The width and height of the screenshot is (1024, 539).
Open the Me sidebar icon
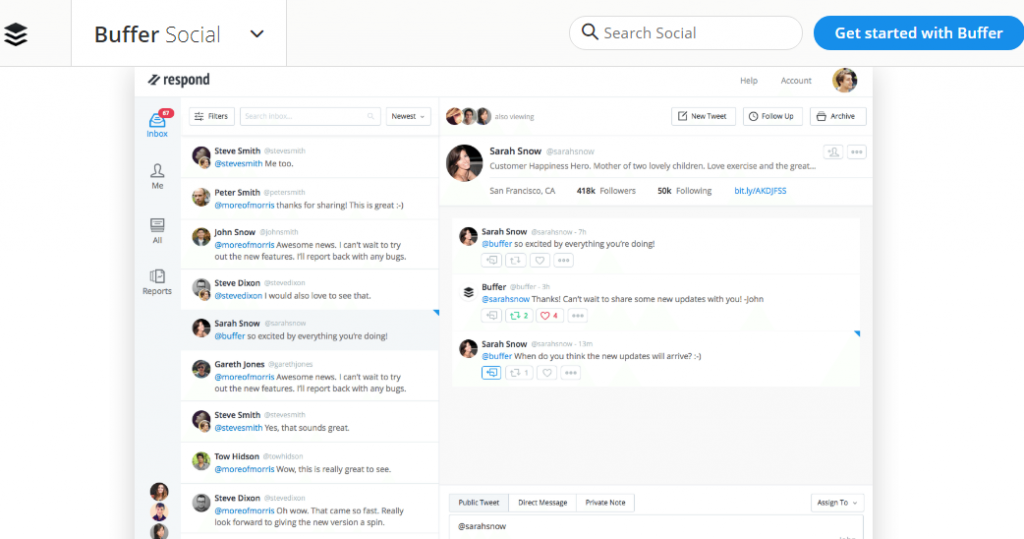point(157,176)
